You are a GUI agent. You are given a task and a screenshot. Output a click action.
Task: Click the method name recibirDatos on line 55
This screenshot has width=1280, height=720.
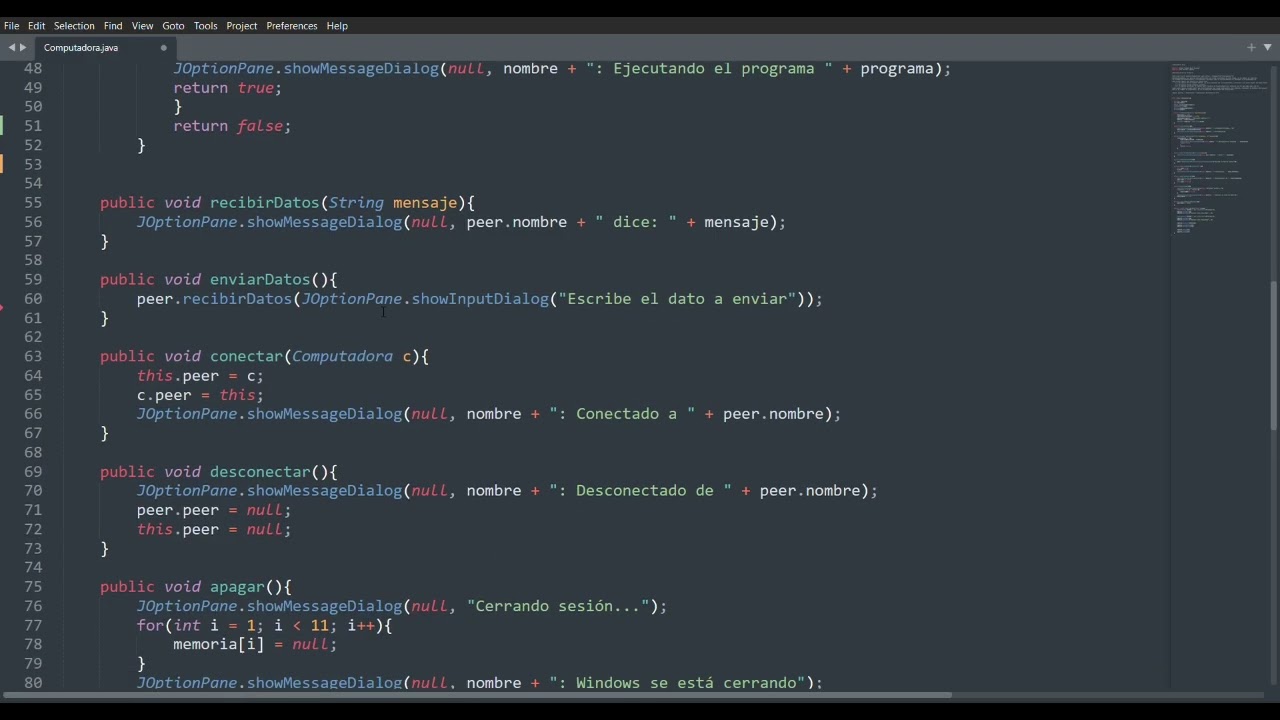[x=264, y=203]
